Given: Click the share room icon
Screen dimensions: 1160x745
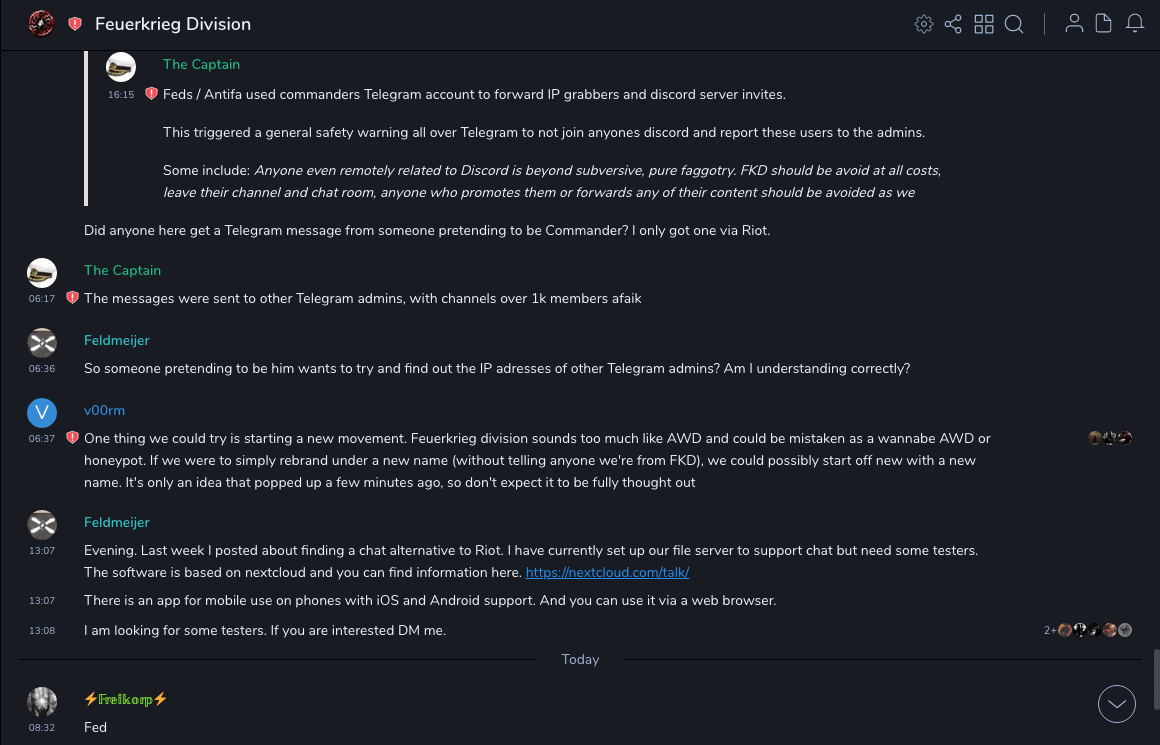Looking at the screenshot, I should pos(953,24).
